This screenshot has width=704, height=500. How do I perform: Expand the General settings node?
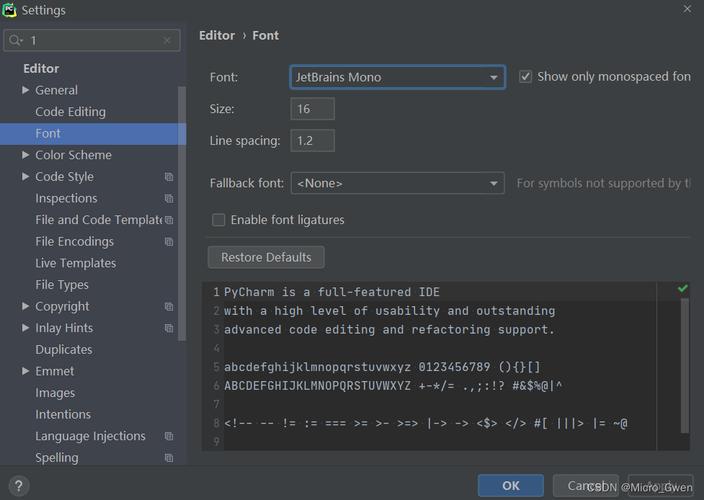pos(26,90)
